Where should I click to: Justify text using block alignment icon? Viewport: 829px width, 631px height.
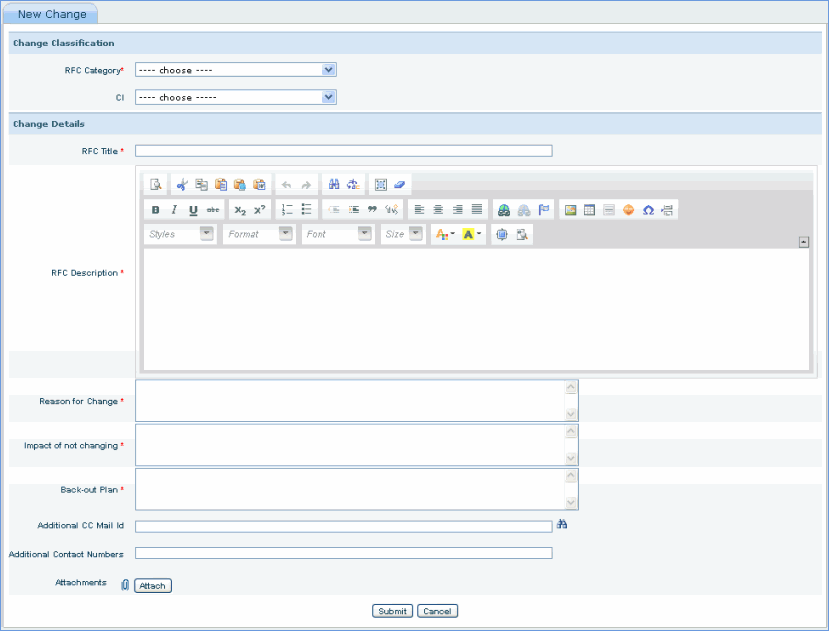477,210
